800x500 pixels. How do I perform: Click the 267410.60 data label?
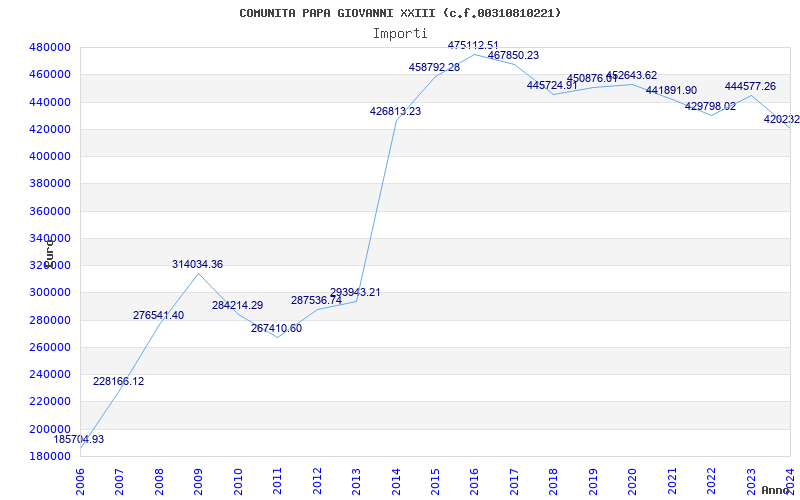[x=276, y=329]
